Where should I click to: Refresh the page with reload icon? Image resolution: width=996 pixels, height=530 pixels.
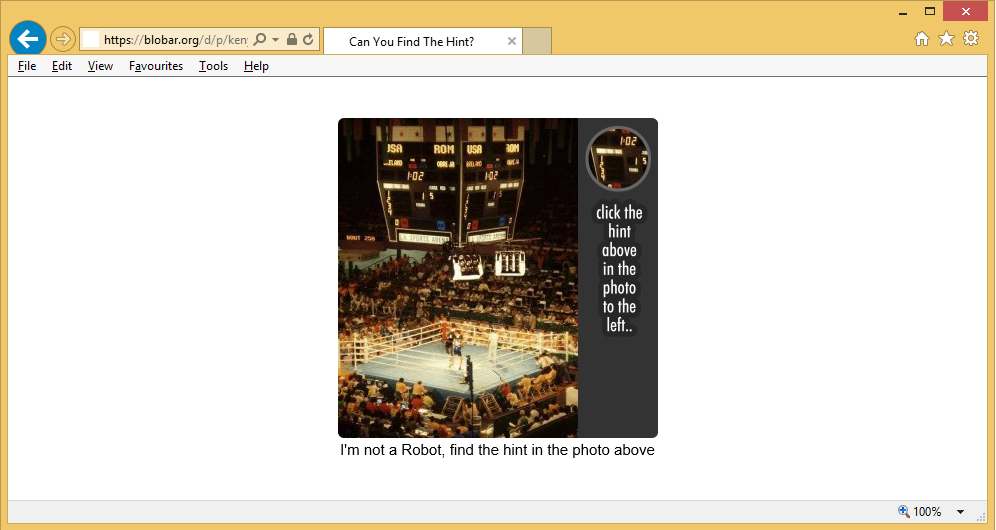308,40
